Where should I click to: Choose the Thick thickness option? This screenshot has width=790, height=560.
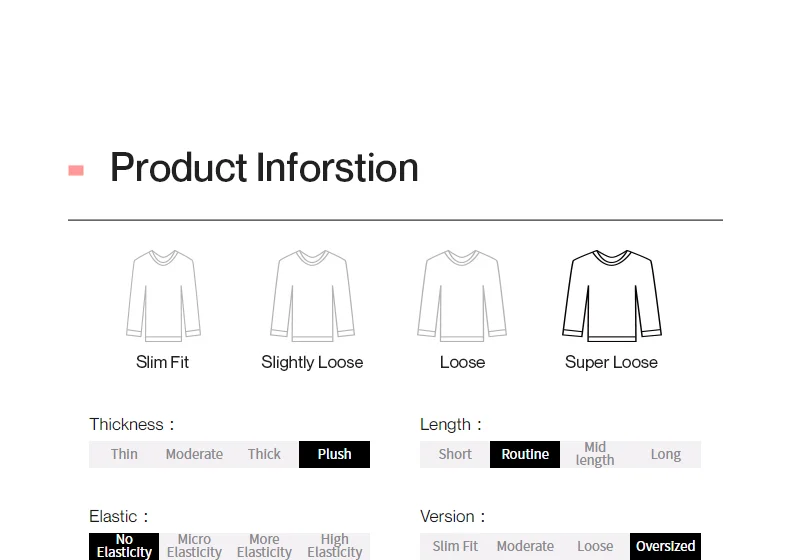tap(264, 454)
